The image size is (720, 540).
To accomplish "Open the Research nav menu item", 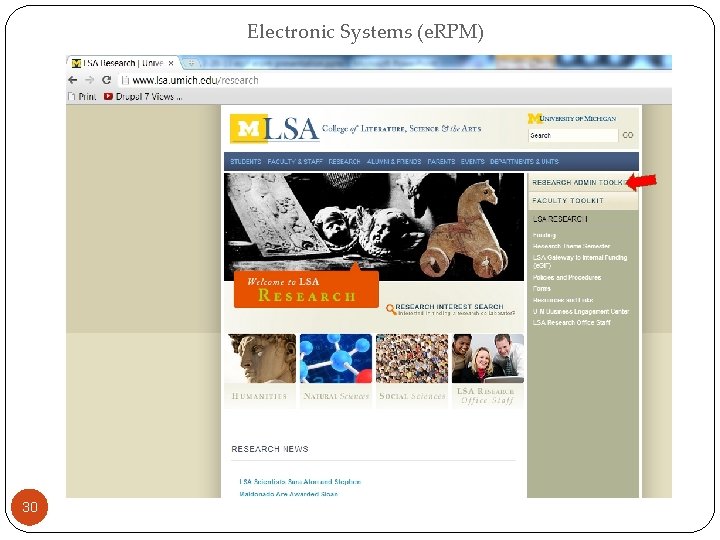I will (x=344, y=162).
